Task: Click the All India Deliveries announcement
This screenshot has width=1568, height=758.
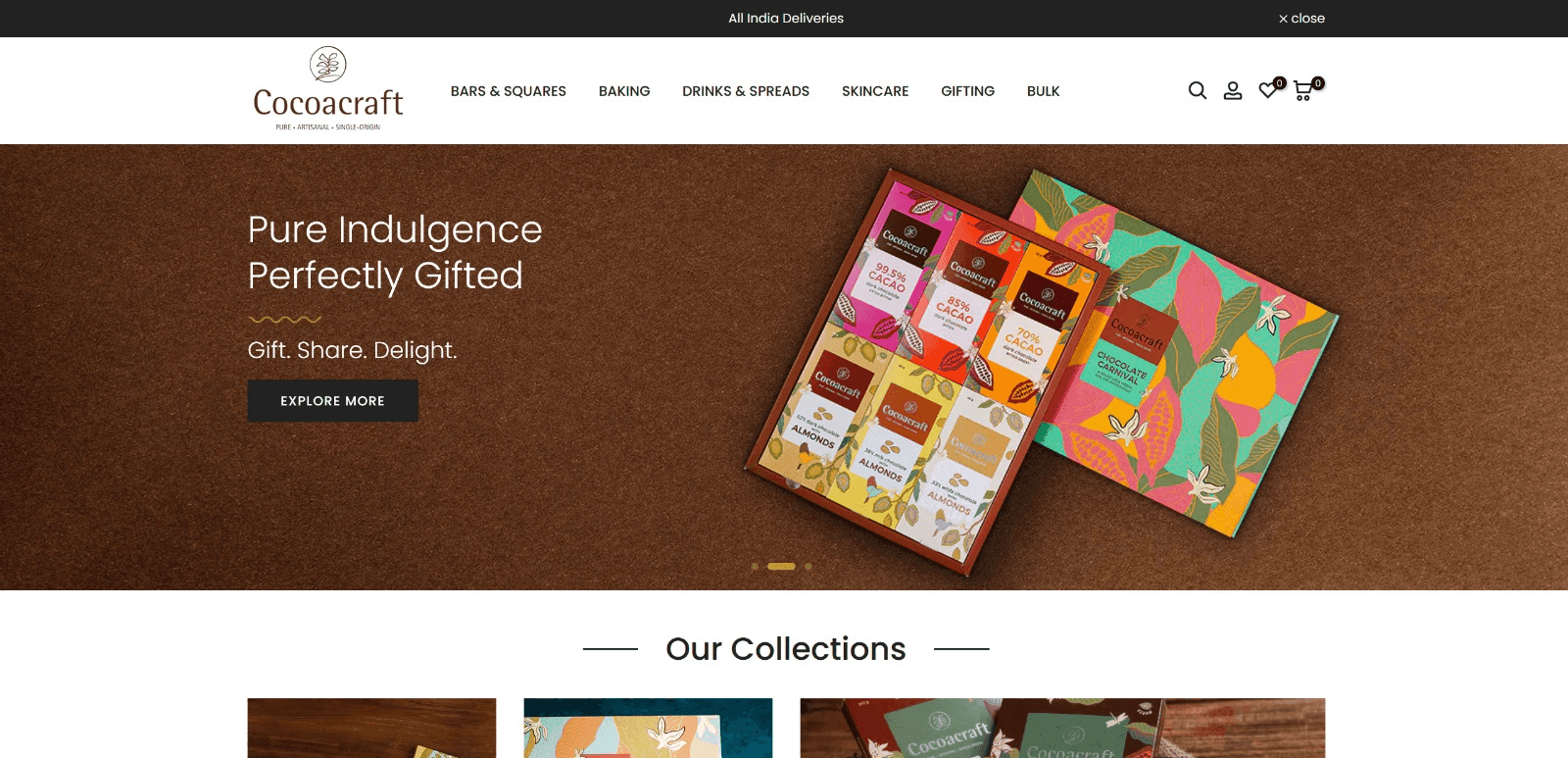Action: coord(786,19)
